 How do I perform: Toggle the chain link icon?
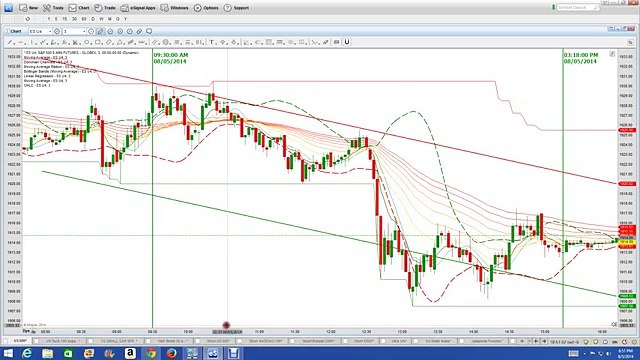click(x=140, y=31)
